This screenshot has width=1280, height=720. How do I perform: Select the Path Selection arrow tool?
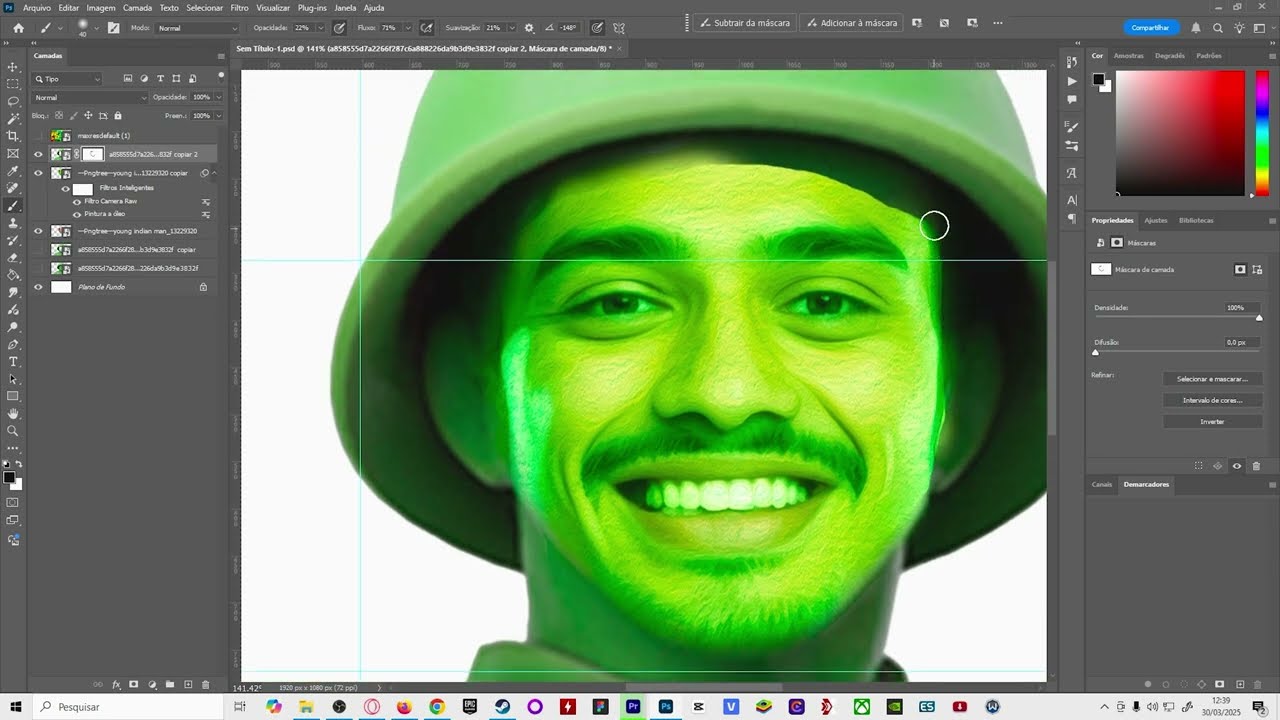[x=13, y=379]
